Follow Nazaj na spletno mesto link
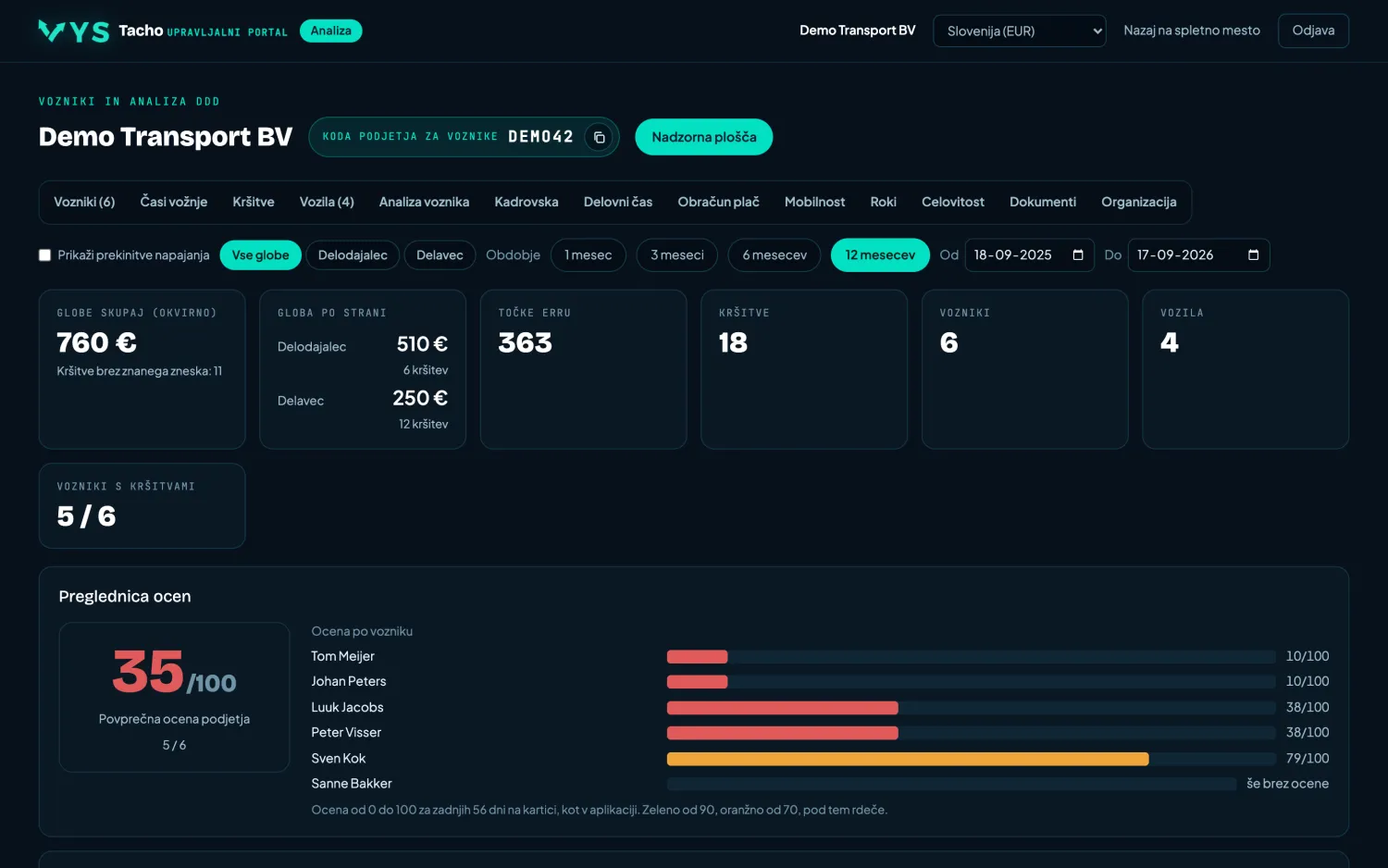 pyautogui.click(x=1192, y=31)
